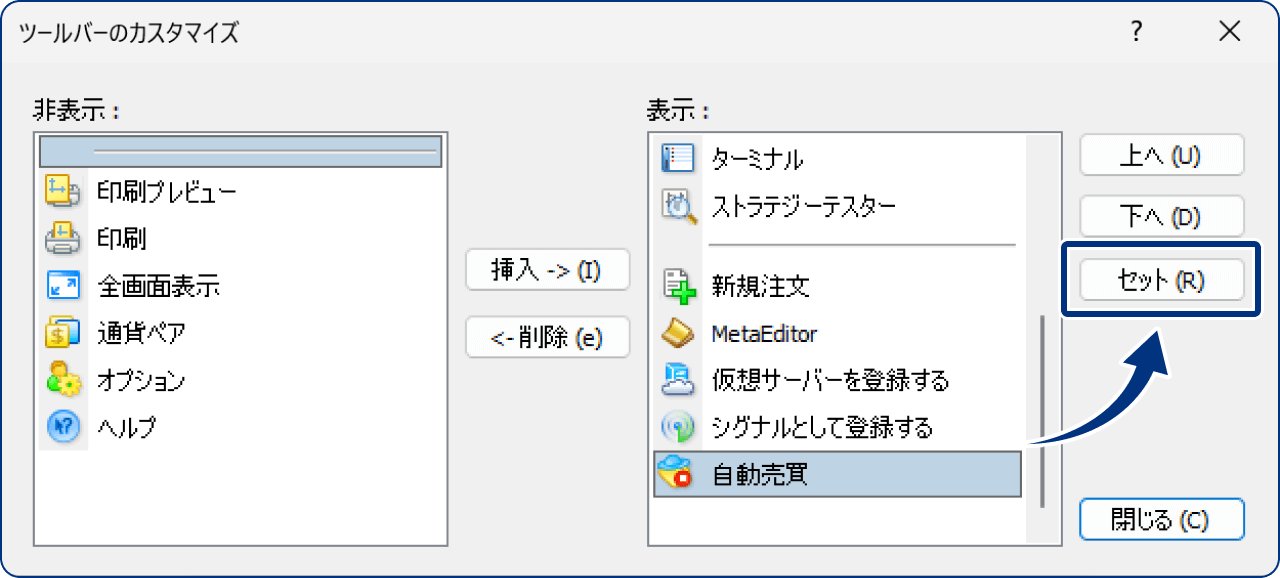Click 上へ (U) to move item up

pos(1161,155)
